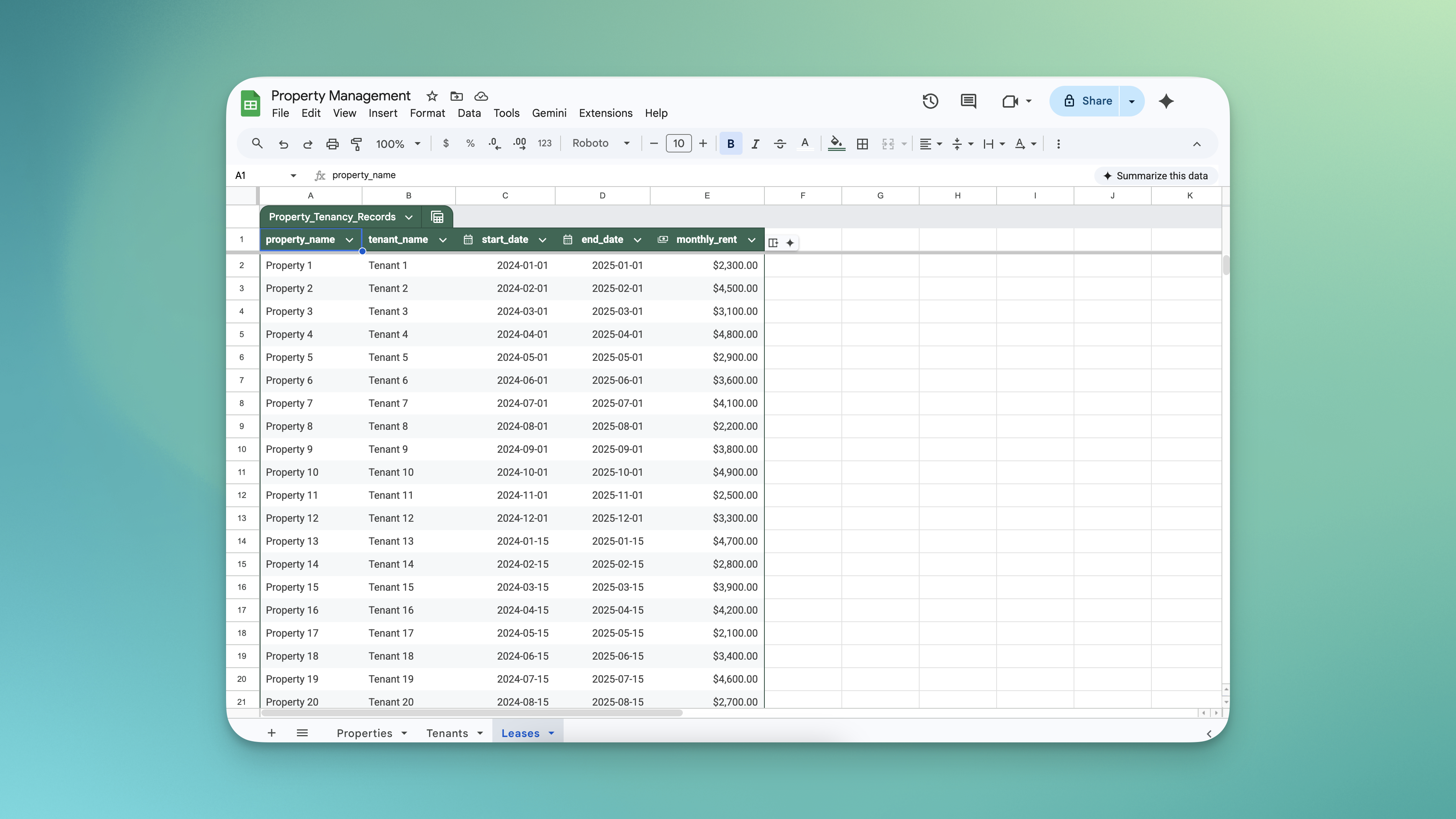
Task: Open the fill color picker
Action: coord(836,144)
